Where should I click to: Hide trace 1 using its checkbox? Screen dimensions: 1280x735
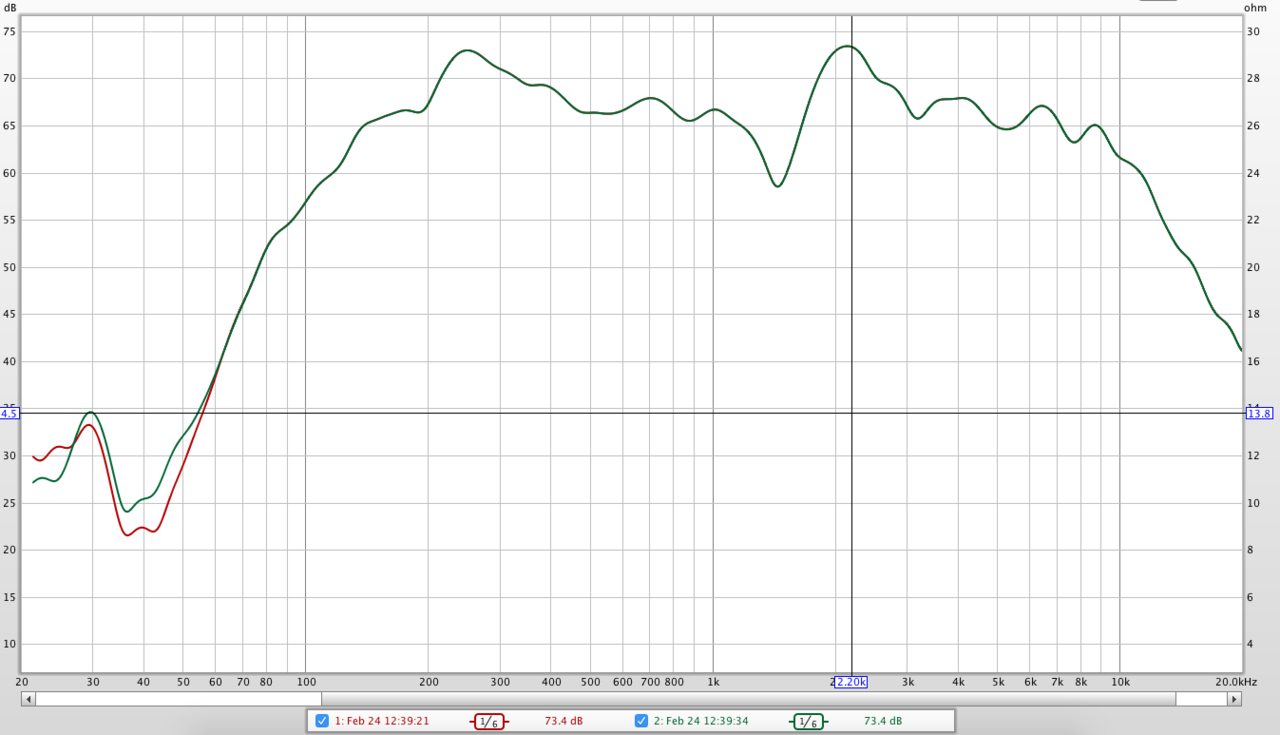point(322,721)
